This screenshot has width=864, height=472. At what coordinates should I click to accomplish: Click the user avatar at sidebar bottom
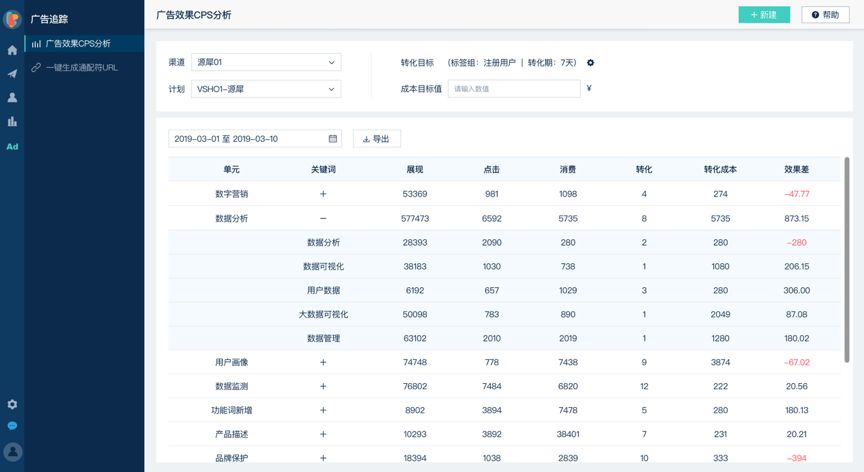tap(12, 452)
